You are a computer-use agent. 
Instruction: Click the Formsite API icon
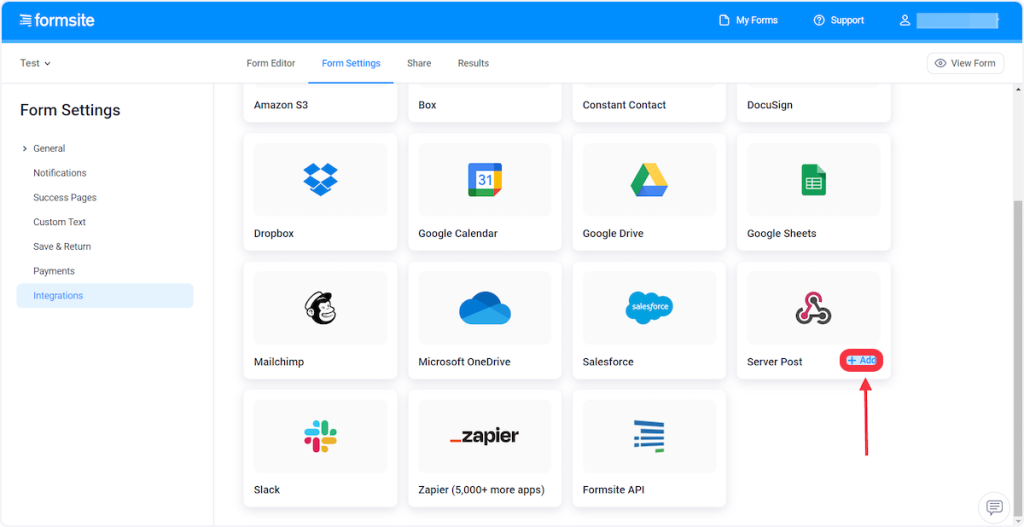click(x=649, y=436)
